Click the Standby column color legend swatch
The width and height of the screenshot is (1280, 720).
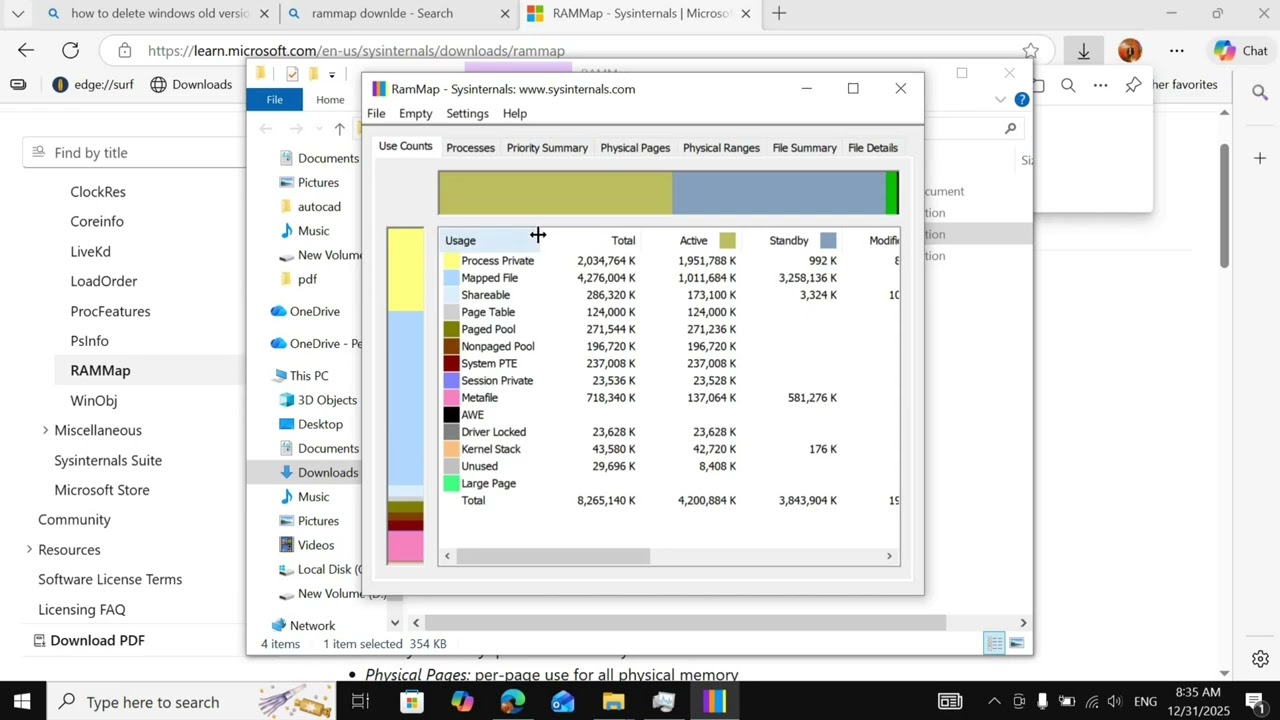[x=828, y=241]
